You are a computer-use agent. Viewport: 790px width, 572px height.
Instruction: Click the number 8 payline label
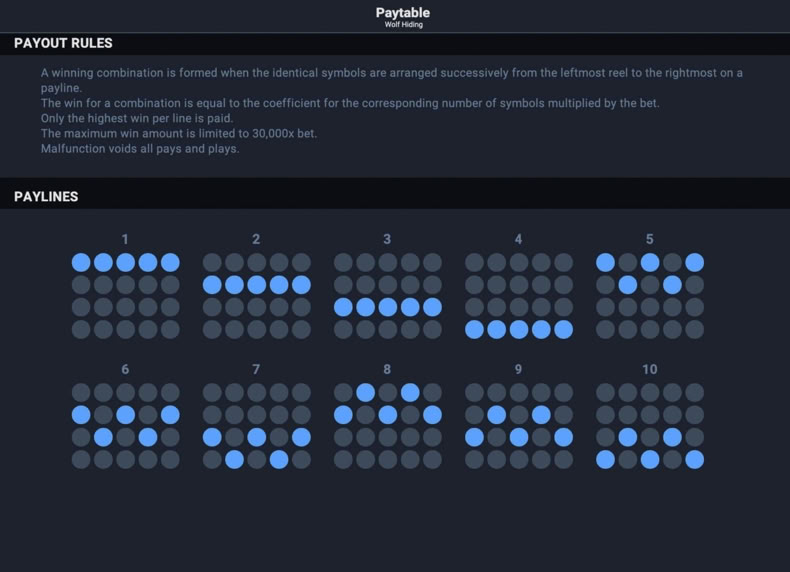coord(387,369)
